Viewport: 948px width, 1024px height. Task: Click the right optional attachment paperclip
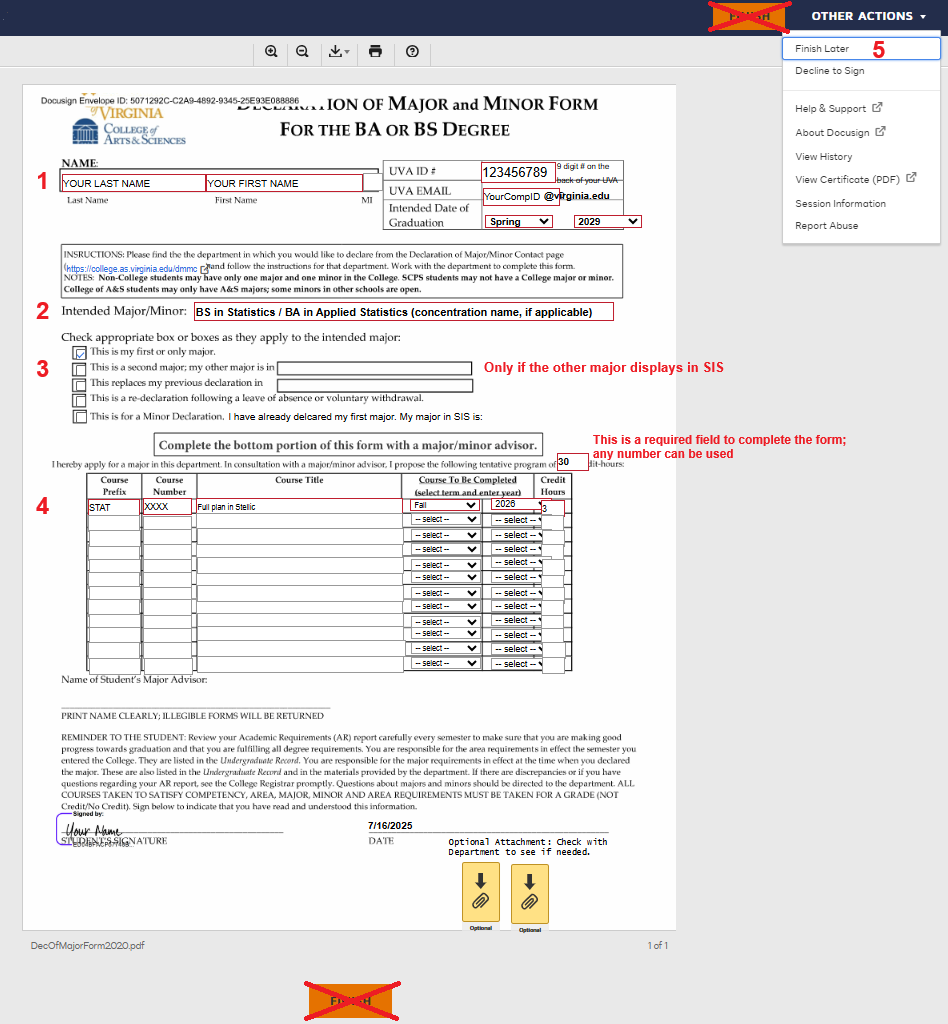click(x=529, y=893)
